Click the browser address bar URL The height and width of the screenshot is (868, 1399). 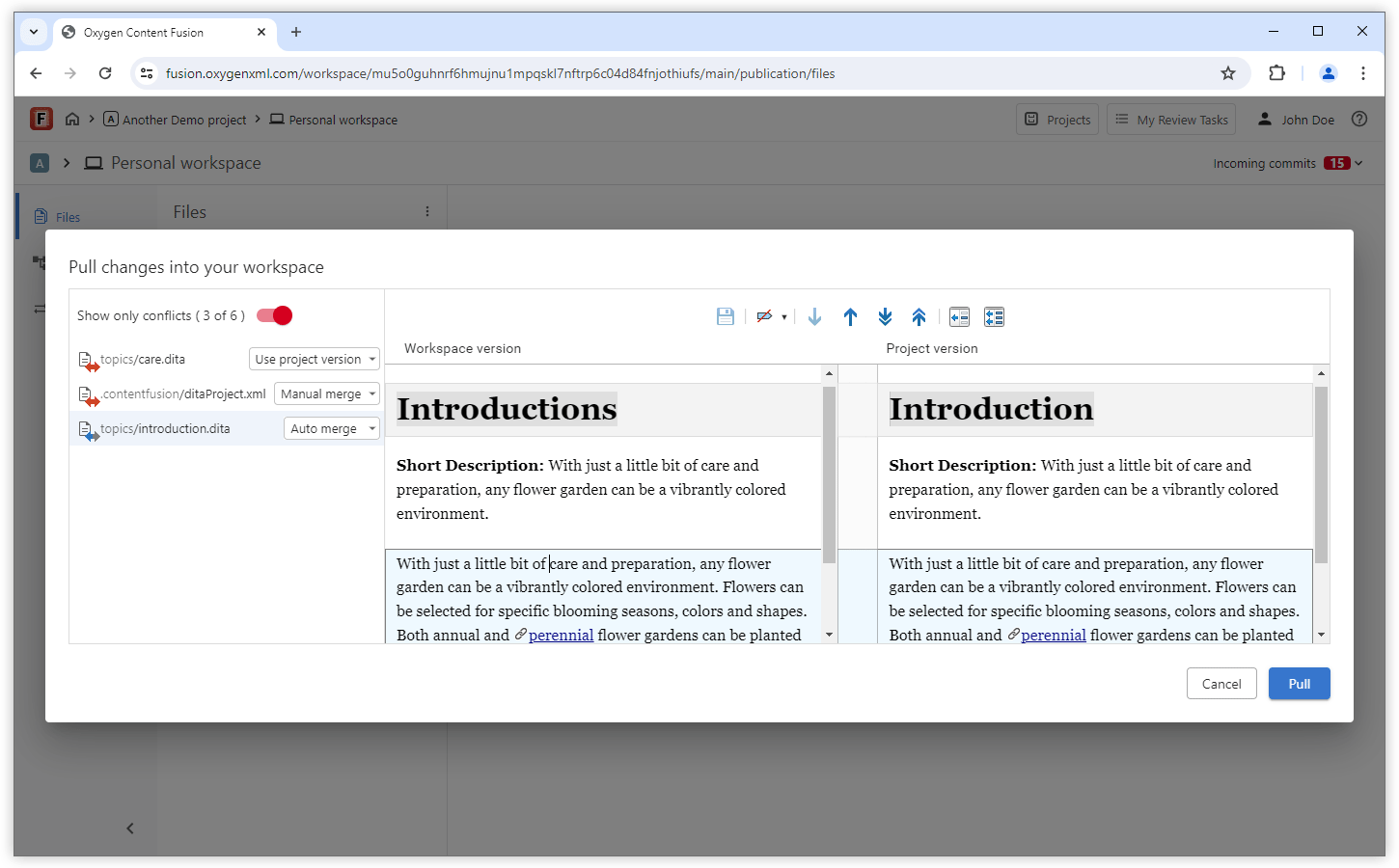click(500, 73)
